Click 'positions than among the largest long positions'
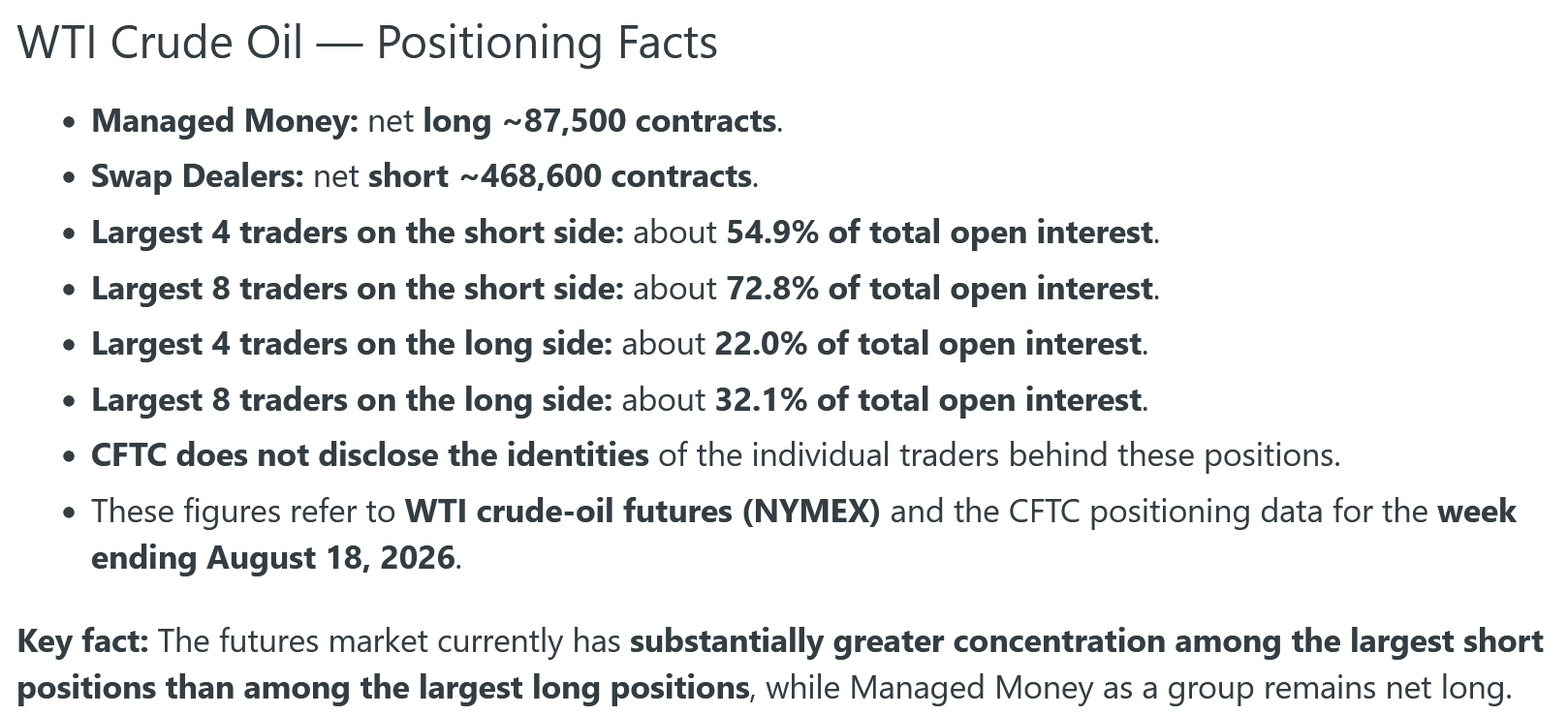 click(384, 688)
